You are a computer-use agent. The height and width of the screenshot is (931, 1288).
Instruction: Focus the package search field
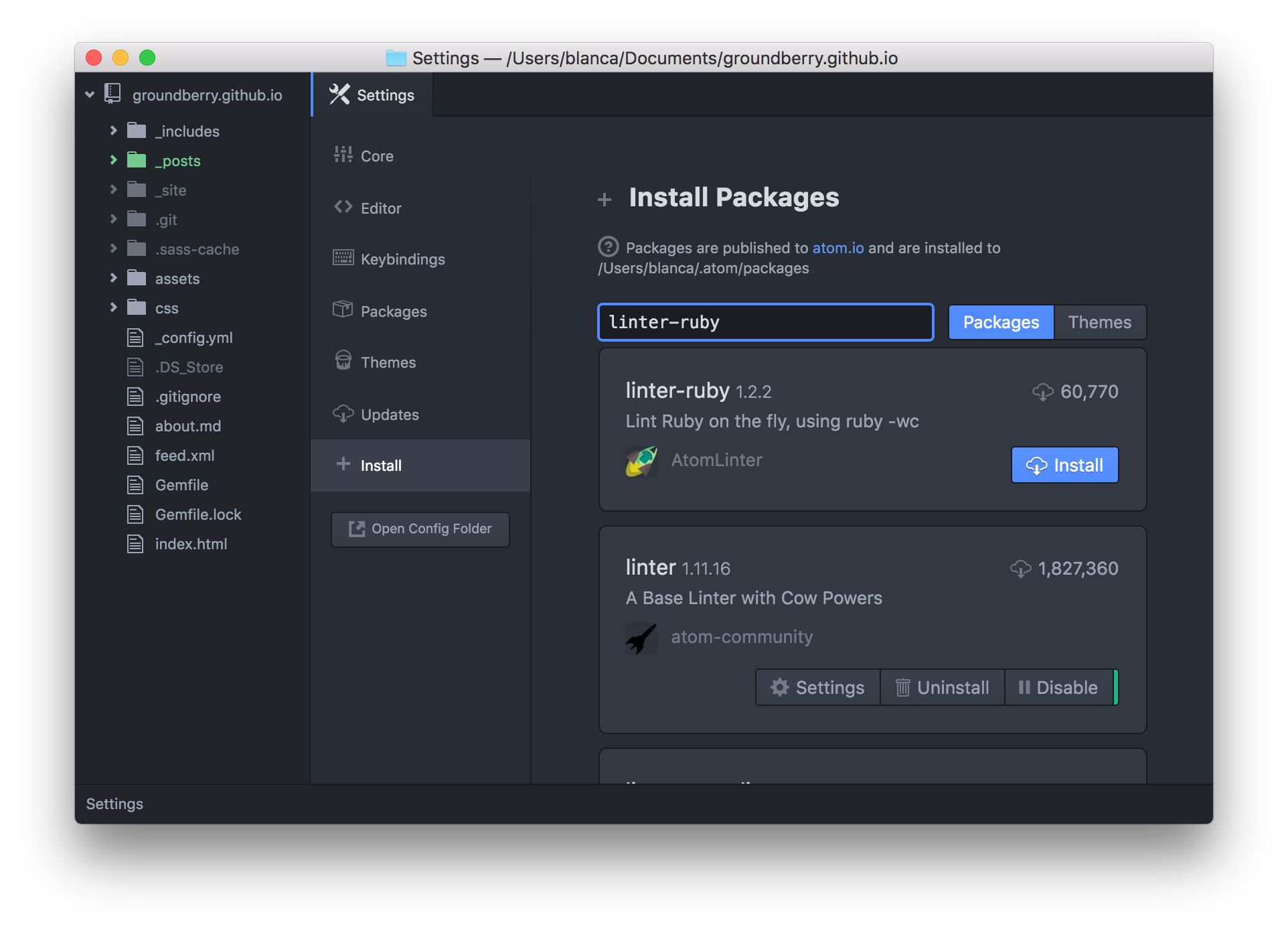coord(765,322)
